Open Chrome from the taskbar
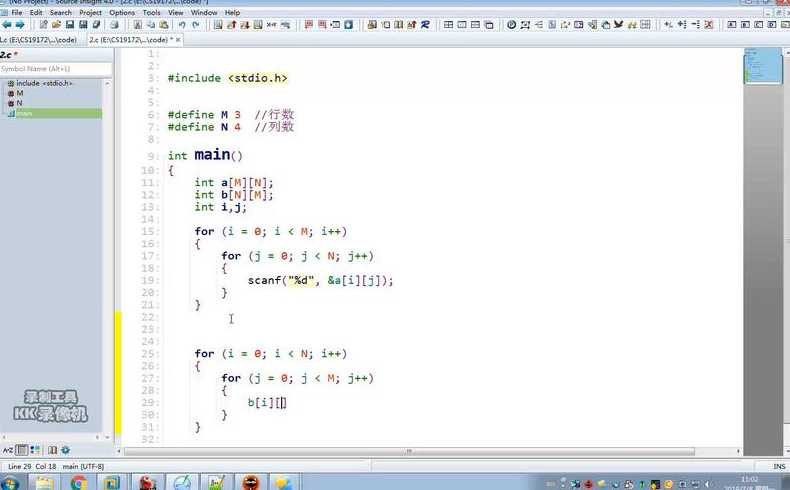This screenshot has height=490, width=790. [x=79, y=483]
